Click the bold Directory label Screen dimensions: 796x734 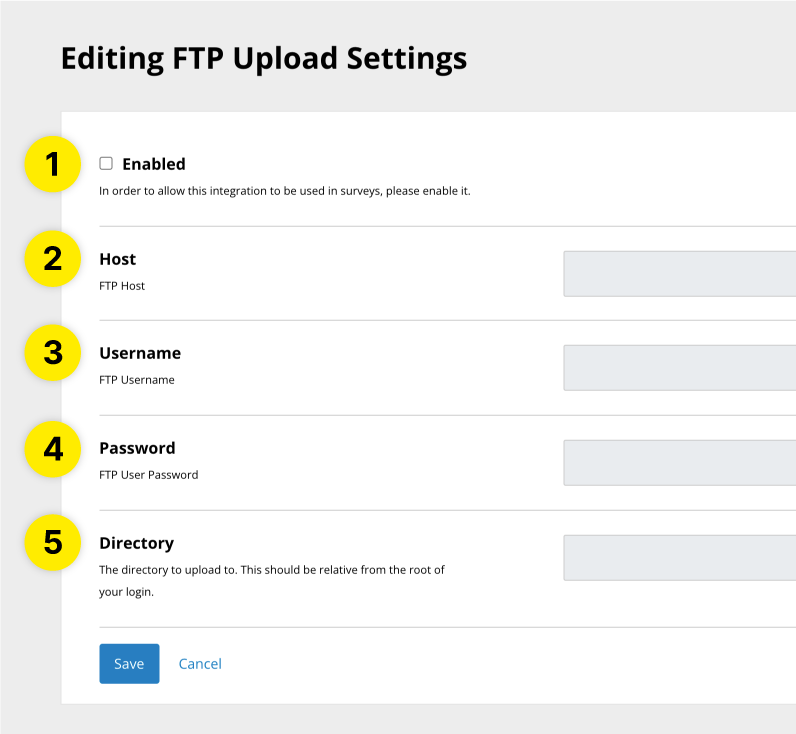coord(136,543)
